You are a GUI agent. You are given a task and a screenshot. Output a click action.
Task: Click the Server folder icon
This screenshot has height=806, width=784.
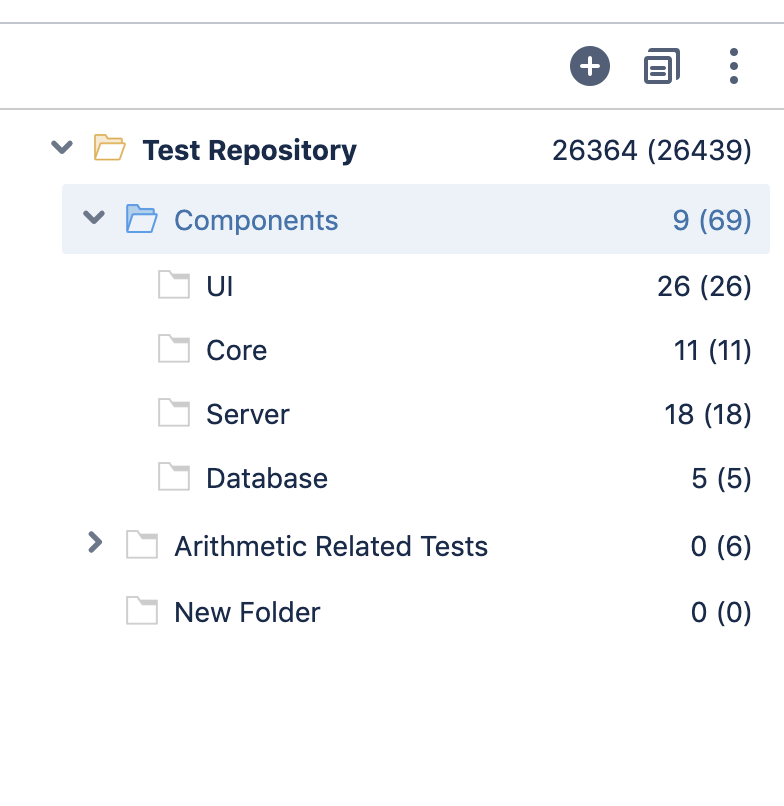pos(174,412)
